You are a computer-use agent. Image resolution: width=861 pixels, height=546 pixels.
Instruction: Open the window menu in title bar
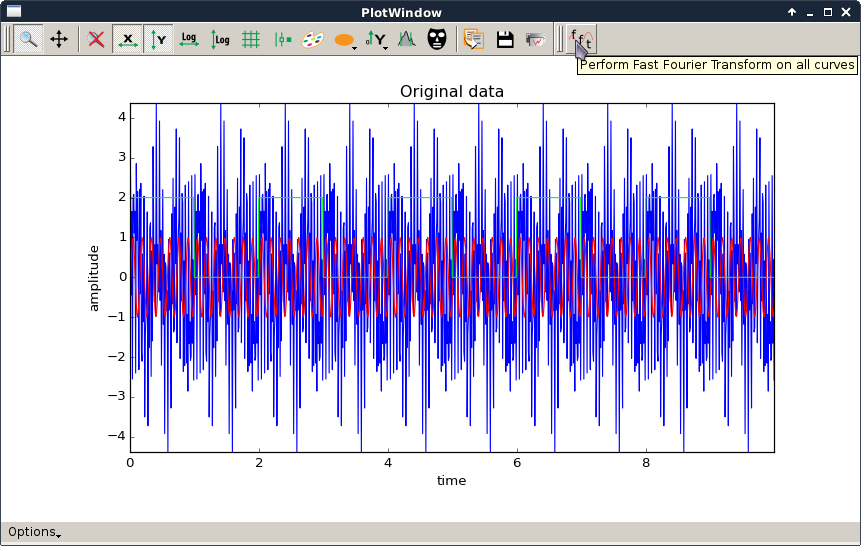tap(14, 12)
